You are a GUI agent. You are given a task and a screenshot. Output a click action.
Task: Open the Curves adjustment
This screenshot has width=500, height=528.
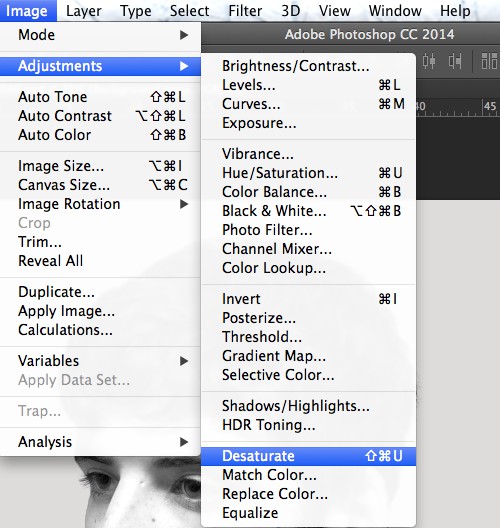click(x=308, y=104)
